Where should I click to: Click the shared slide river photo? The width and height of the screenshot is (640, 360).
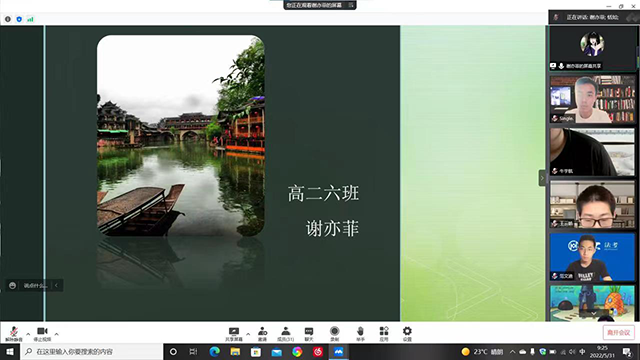(181, 136)
